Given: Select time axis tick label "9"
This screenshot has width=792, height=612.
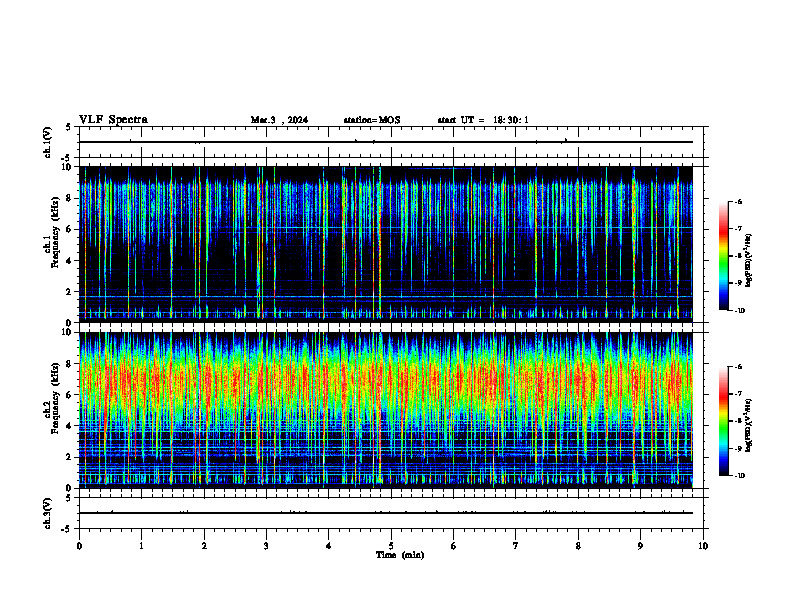Looking at the screenshot, I should (641, 546).
